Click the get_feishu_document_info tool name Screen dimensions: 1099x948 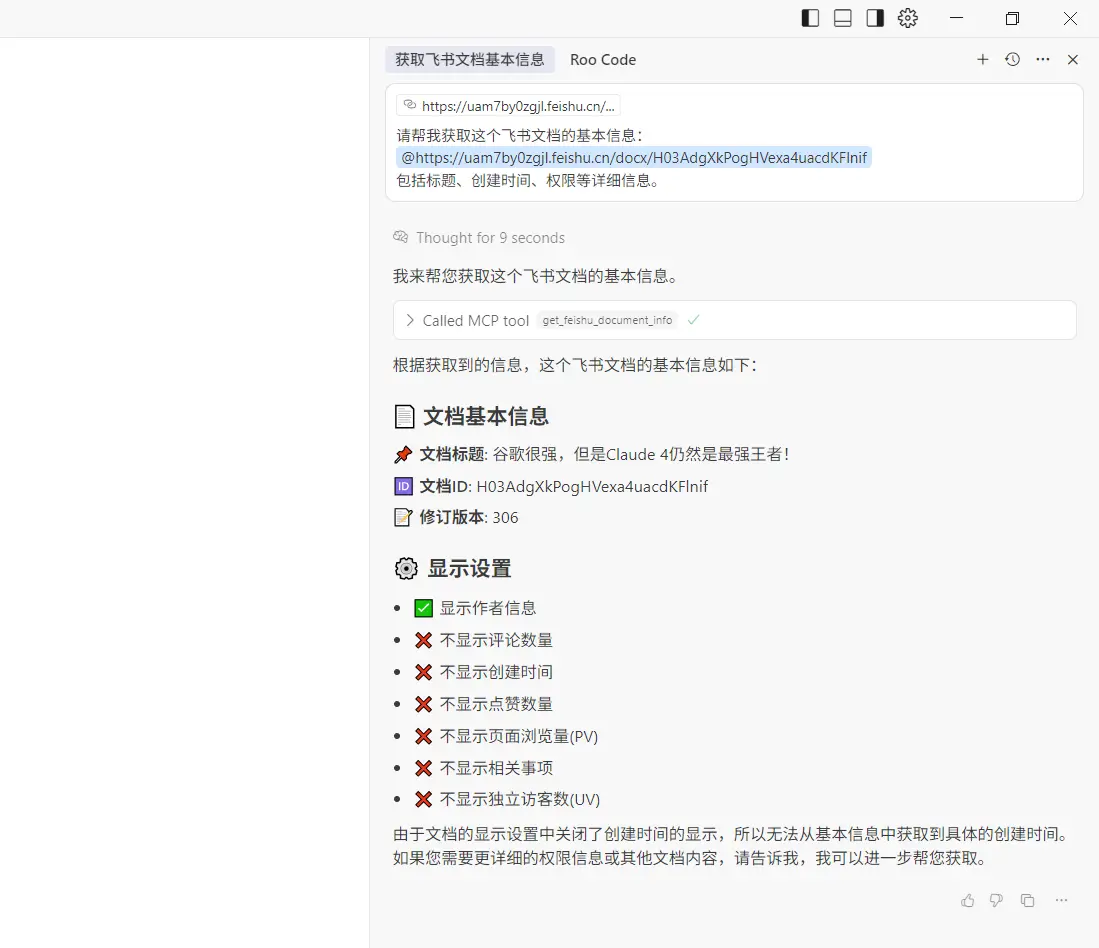[607, 320]
